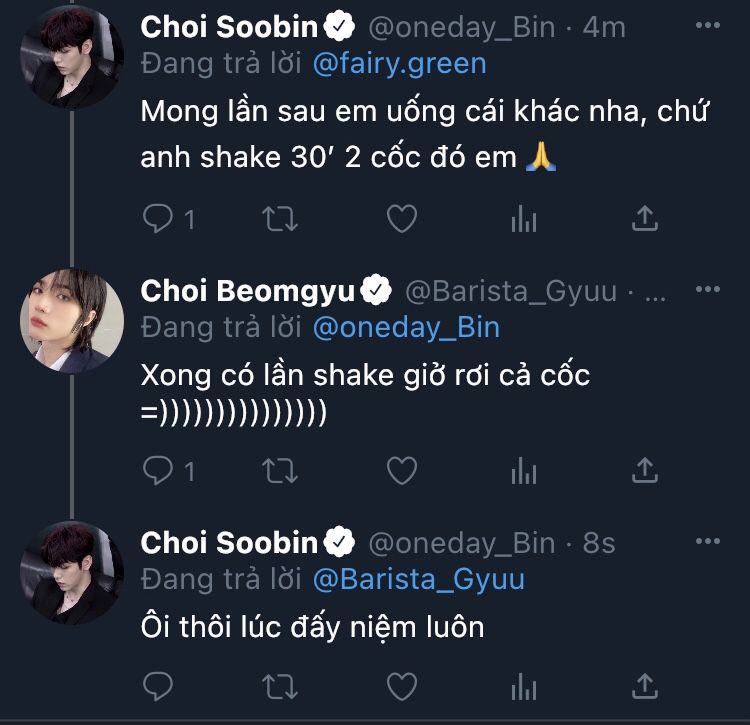Reply to Soobin's last tweet

pos(158,686)
